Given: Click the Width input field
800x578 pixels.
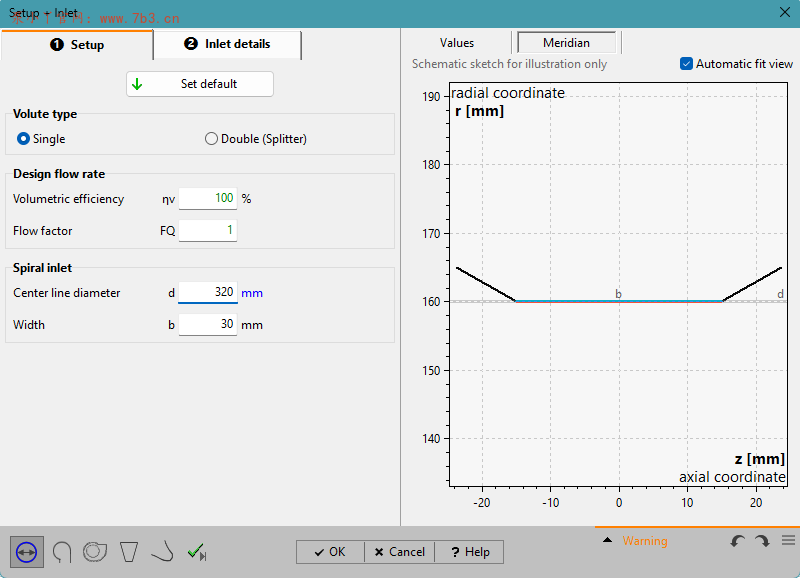Looking at the screenshot, I should pos(207,324).
